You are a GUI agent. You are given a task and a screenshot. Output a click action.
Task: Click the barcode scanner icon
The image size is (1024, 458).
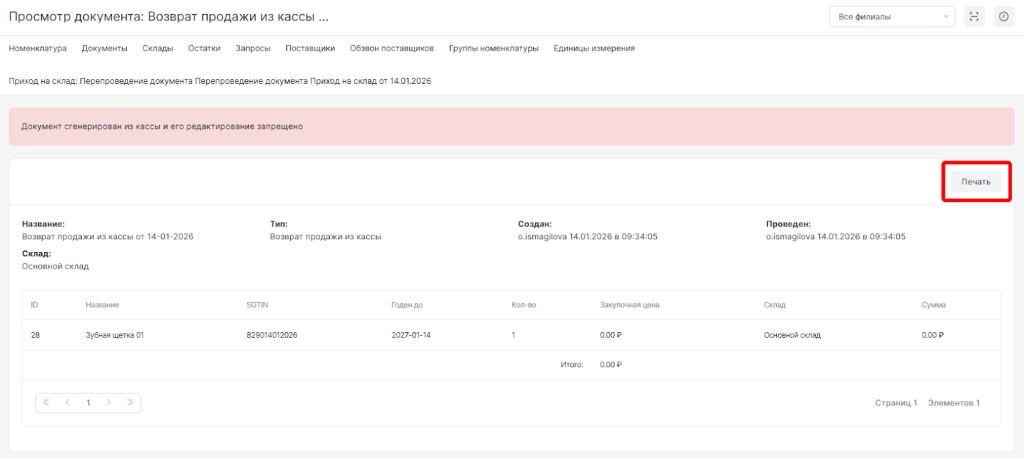(x=974, y=16)
